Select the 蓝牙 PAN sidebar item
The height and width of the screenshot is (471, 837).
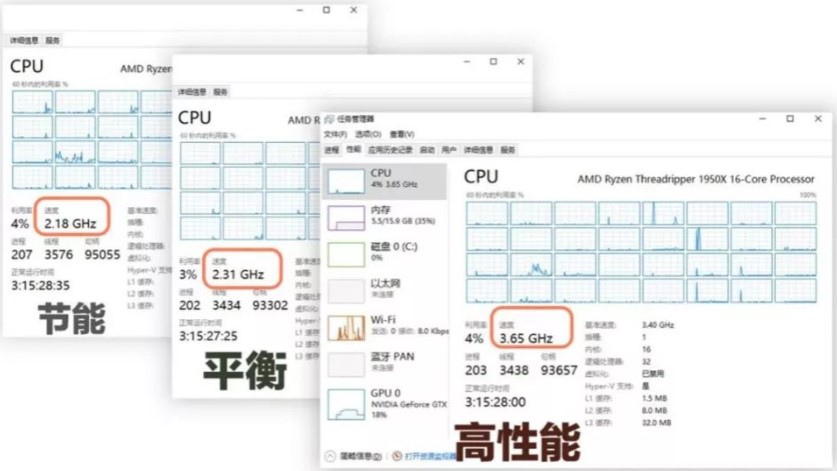pos(384,364)
